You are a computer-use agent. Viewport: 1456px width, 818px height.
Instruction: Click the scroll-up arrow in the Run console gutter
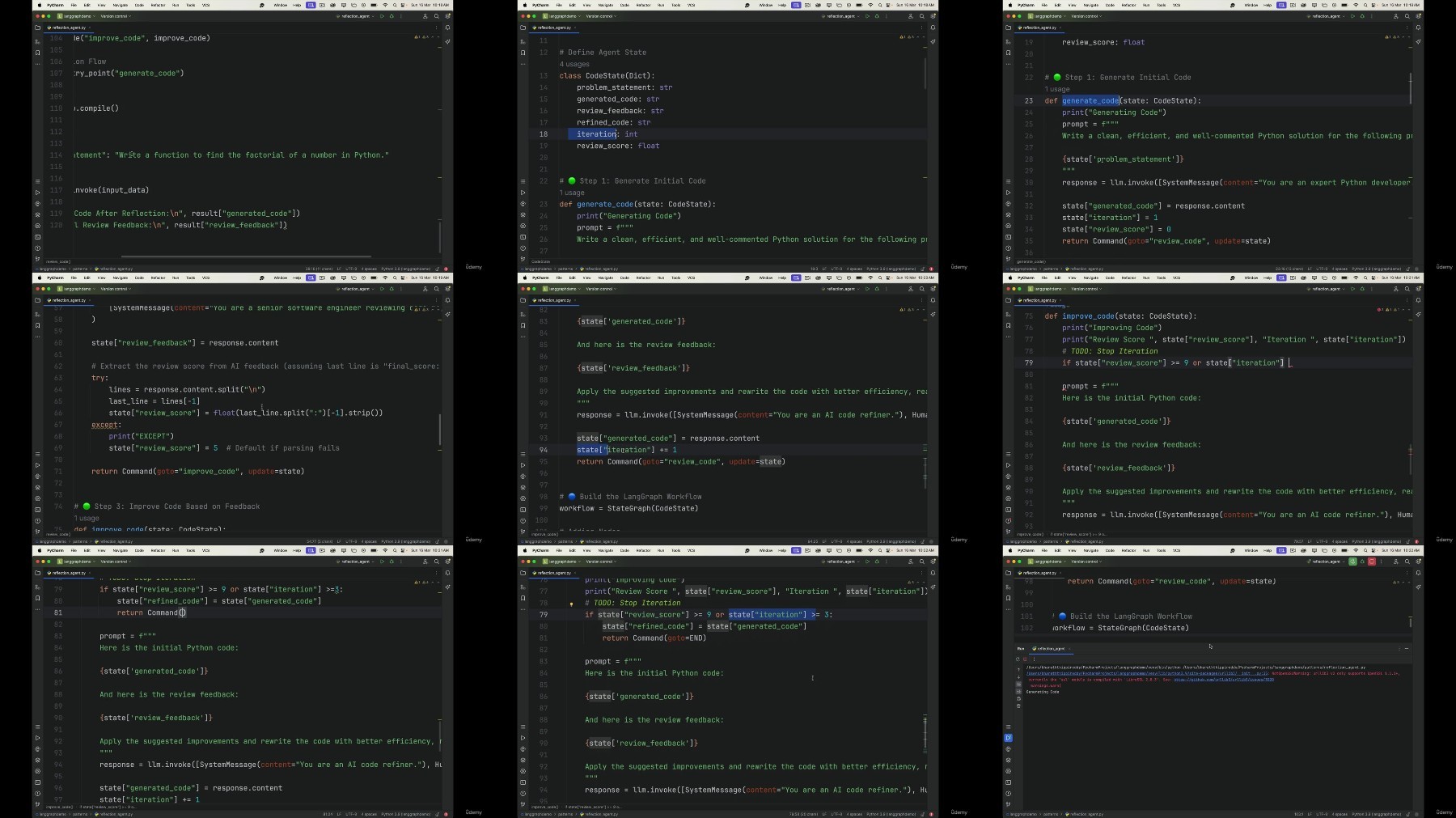point(1018,670)
